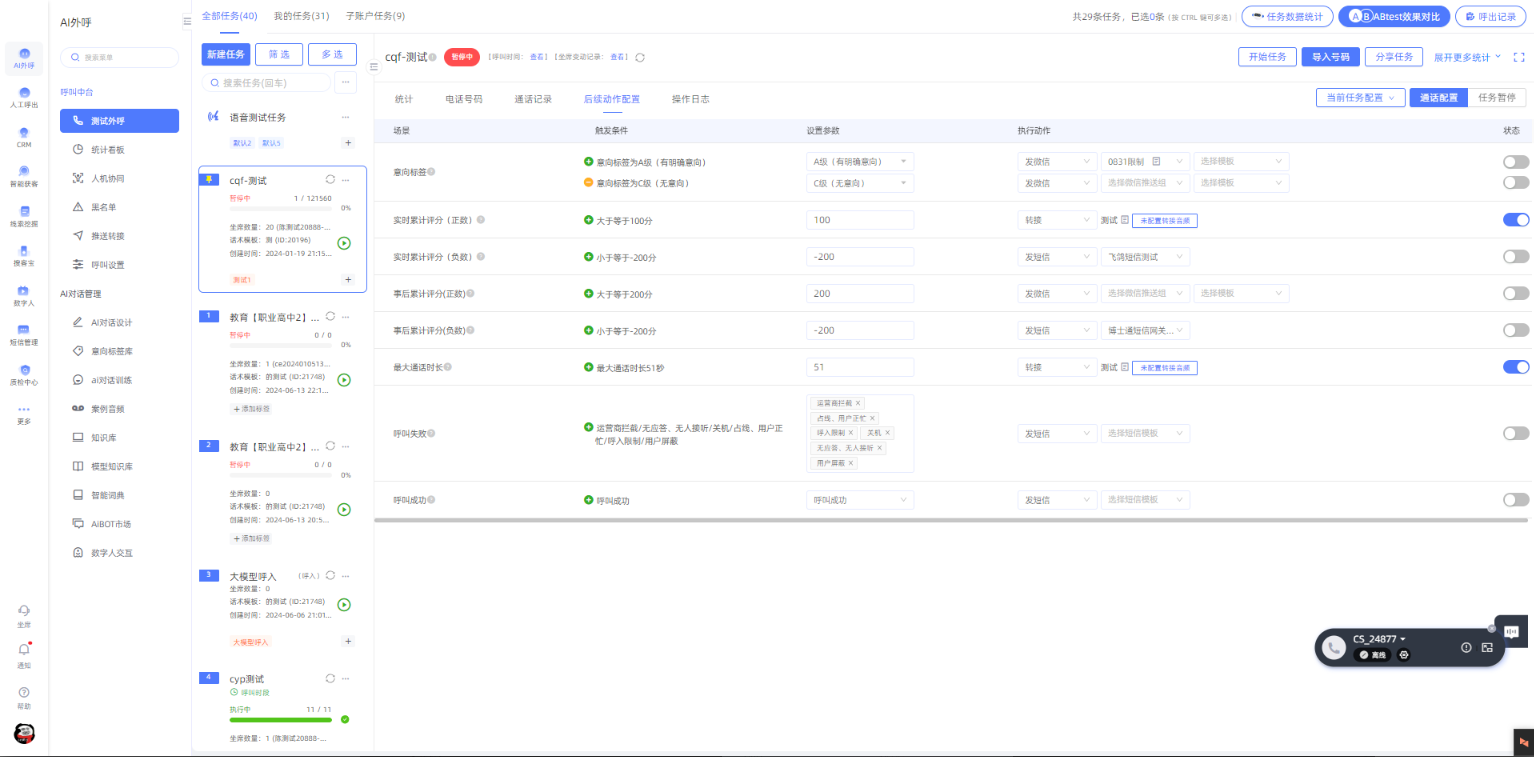
Task: Click the plus icon on 语音测试任务 card
Action: click(348, 143)
